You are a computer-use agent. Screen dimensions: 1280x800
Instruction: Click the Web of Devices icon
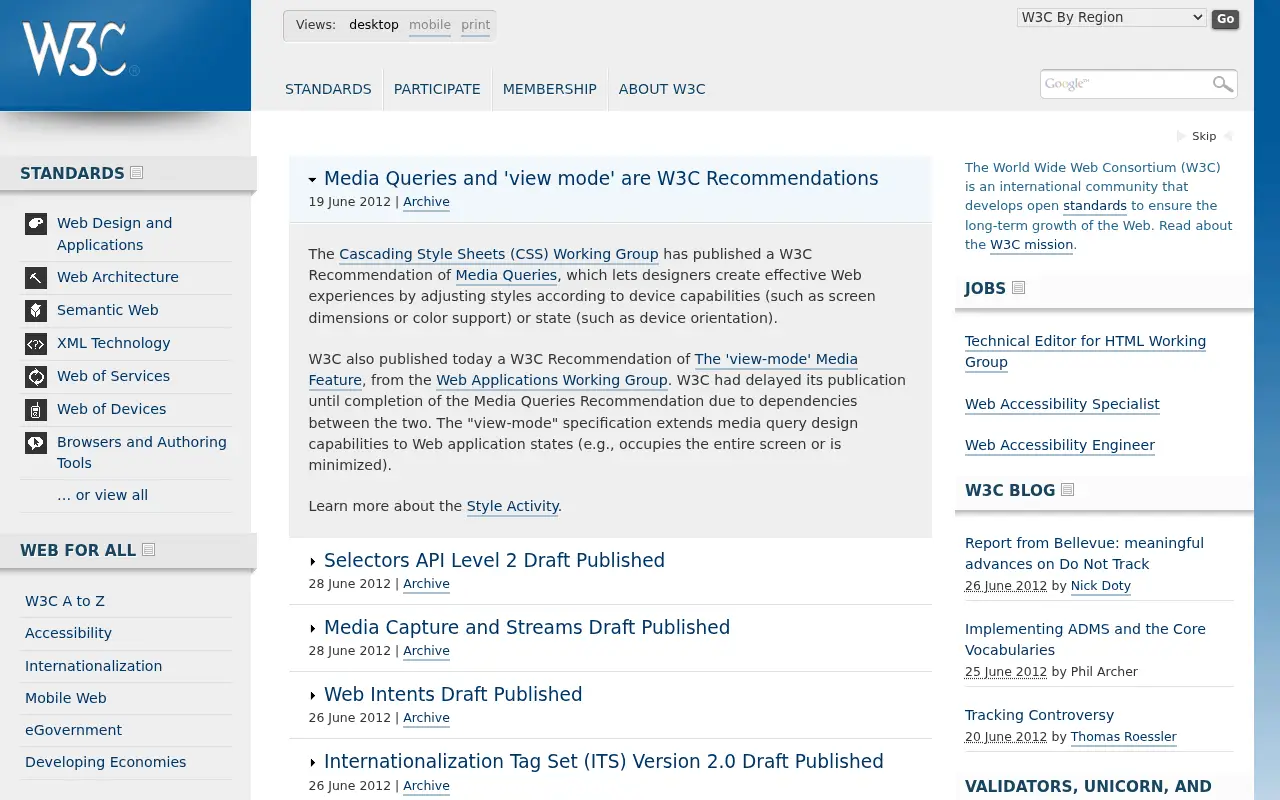click(36, 409)
